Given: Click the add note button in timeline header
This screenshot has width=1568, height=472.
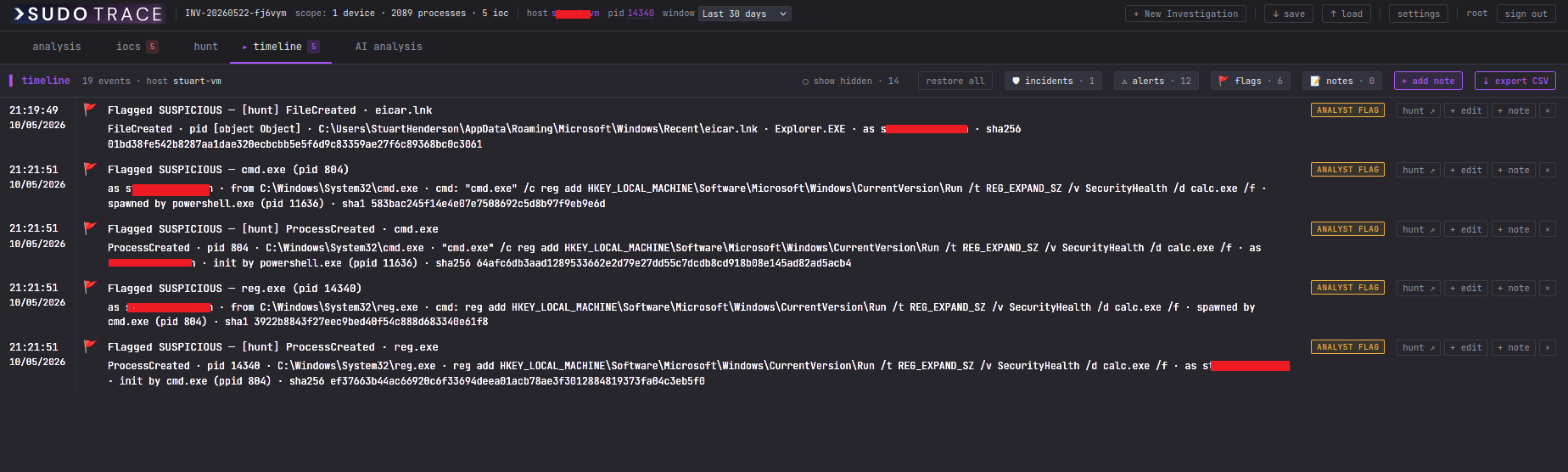Looking at the screenshot, I should [x=1428, y=81].
